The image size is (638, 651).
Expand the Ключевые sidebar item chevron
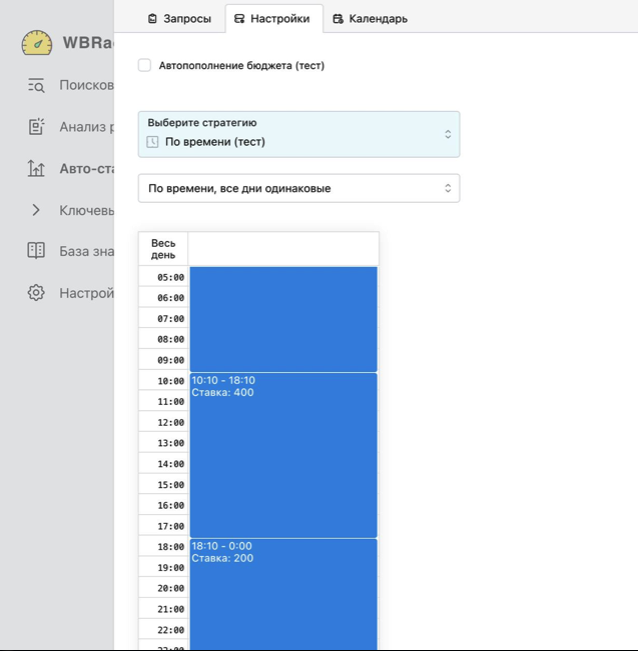[x=36, y=210]
